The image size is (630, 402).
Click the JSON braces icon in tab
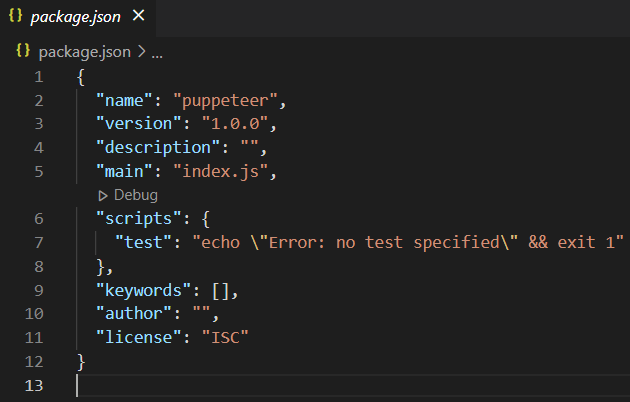(15, 16)
